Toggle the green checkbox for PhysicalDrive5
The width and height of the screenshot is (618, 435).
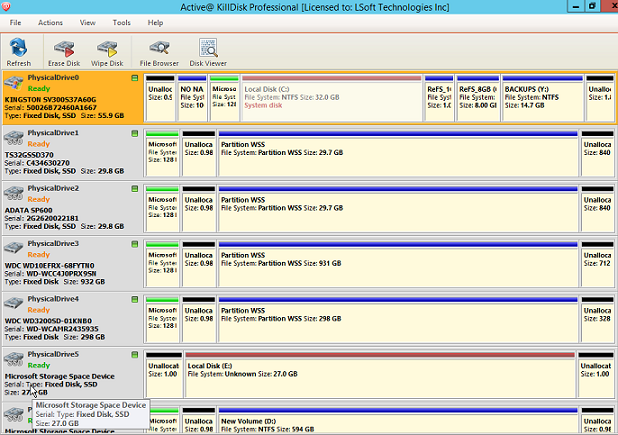[x=135, y=355]
